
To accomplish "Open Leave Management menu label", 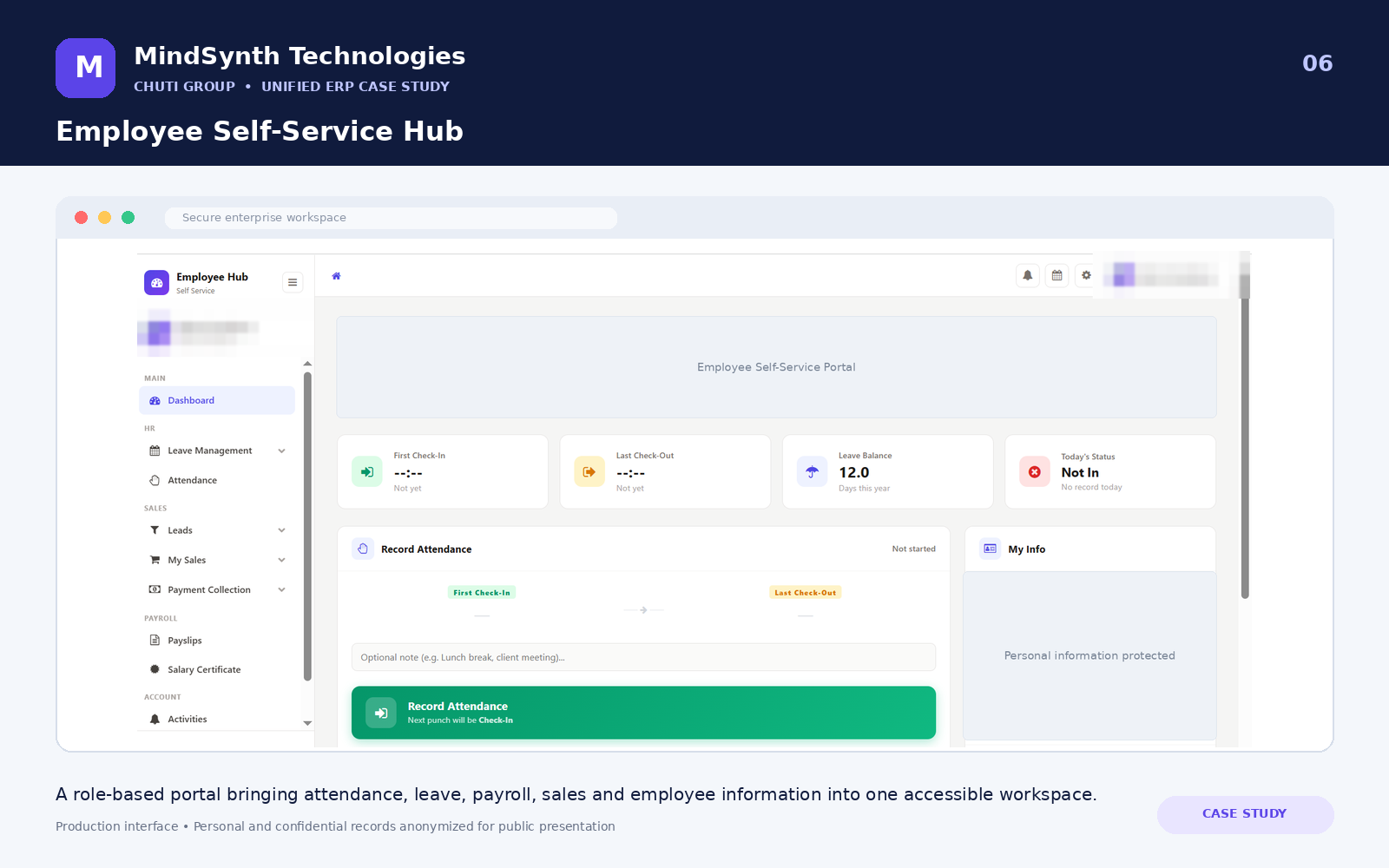I will [x=210, y=451].
